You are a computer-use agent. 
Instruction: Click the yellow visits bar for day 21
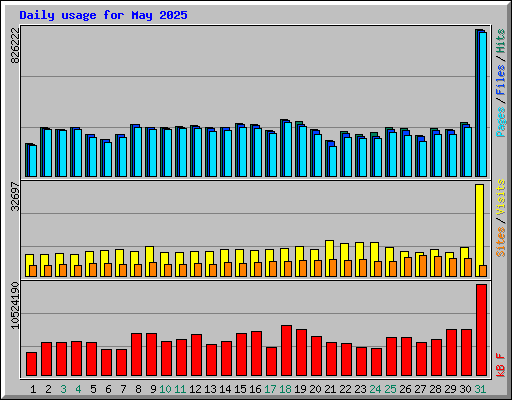click(x=329, y=258)
